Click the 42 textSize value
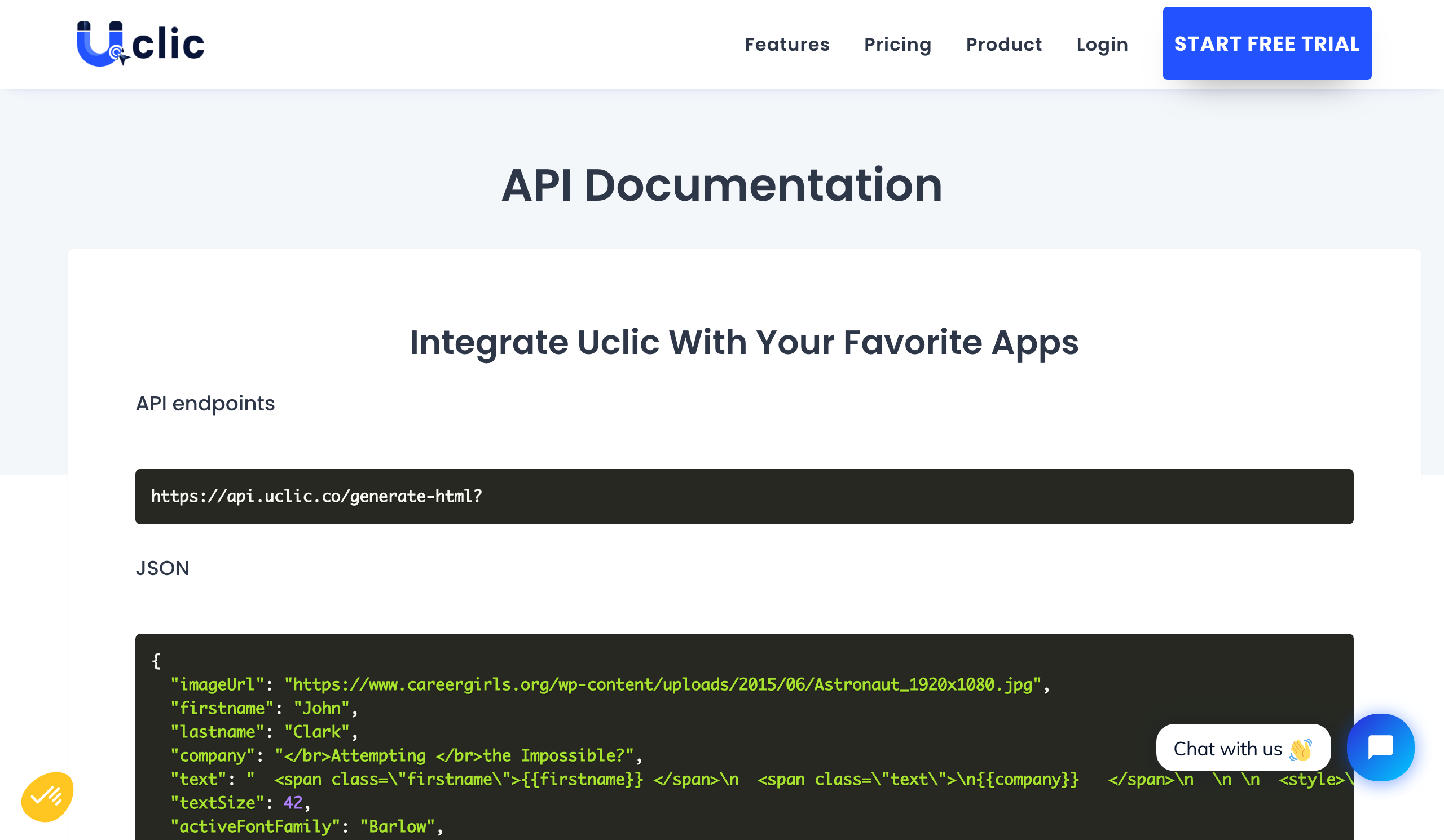This screenshot has width=1444, height=840. click(x=293, y=803)
